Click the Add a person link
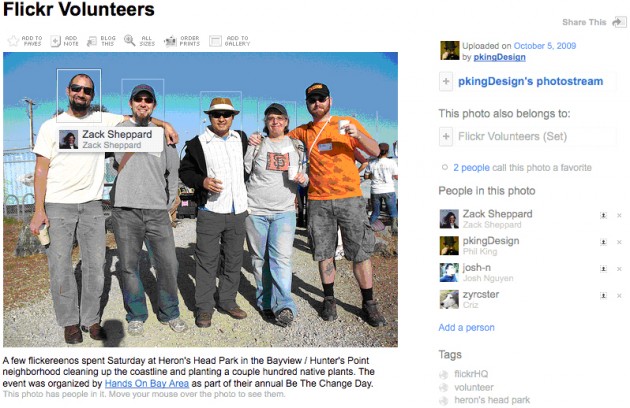Screen dimensions: 630x408 tap(466, 328)
